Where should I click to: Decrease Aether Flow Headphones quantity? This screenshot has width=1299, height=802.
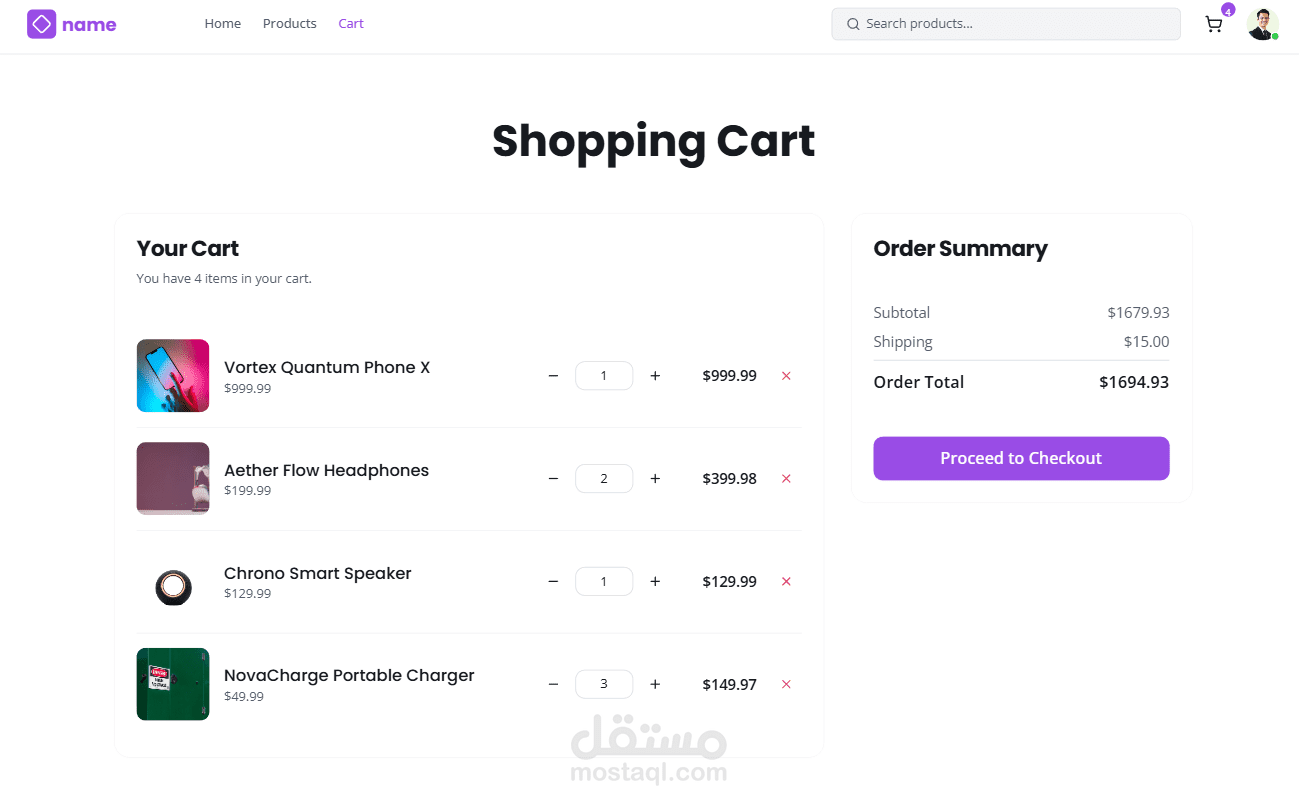click(553, 479)
